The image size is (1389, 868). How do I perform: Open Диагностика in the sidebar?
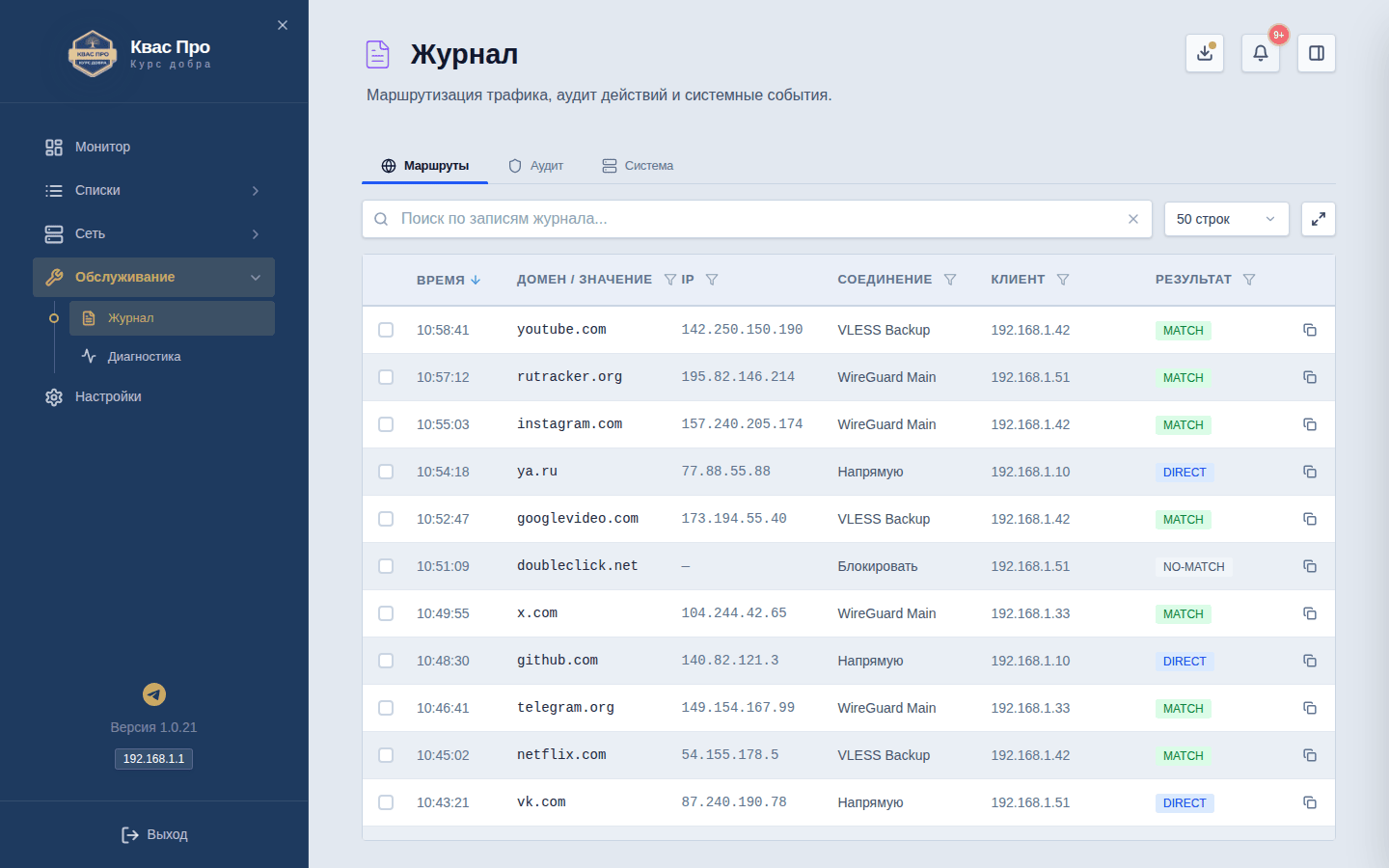pos(172,357)
